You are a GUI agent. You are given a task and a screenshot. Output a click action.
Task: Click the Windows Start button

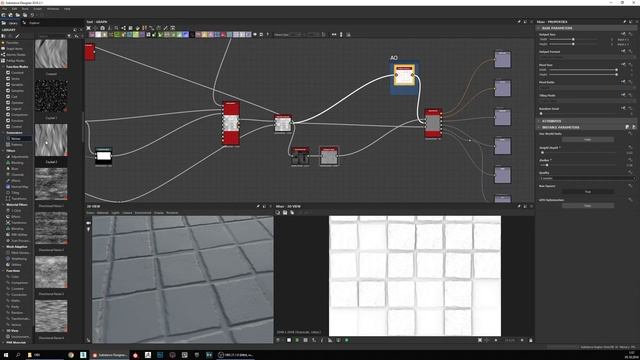point(6,355)
